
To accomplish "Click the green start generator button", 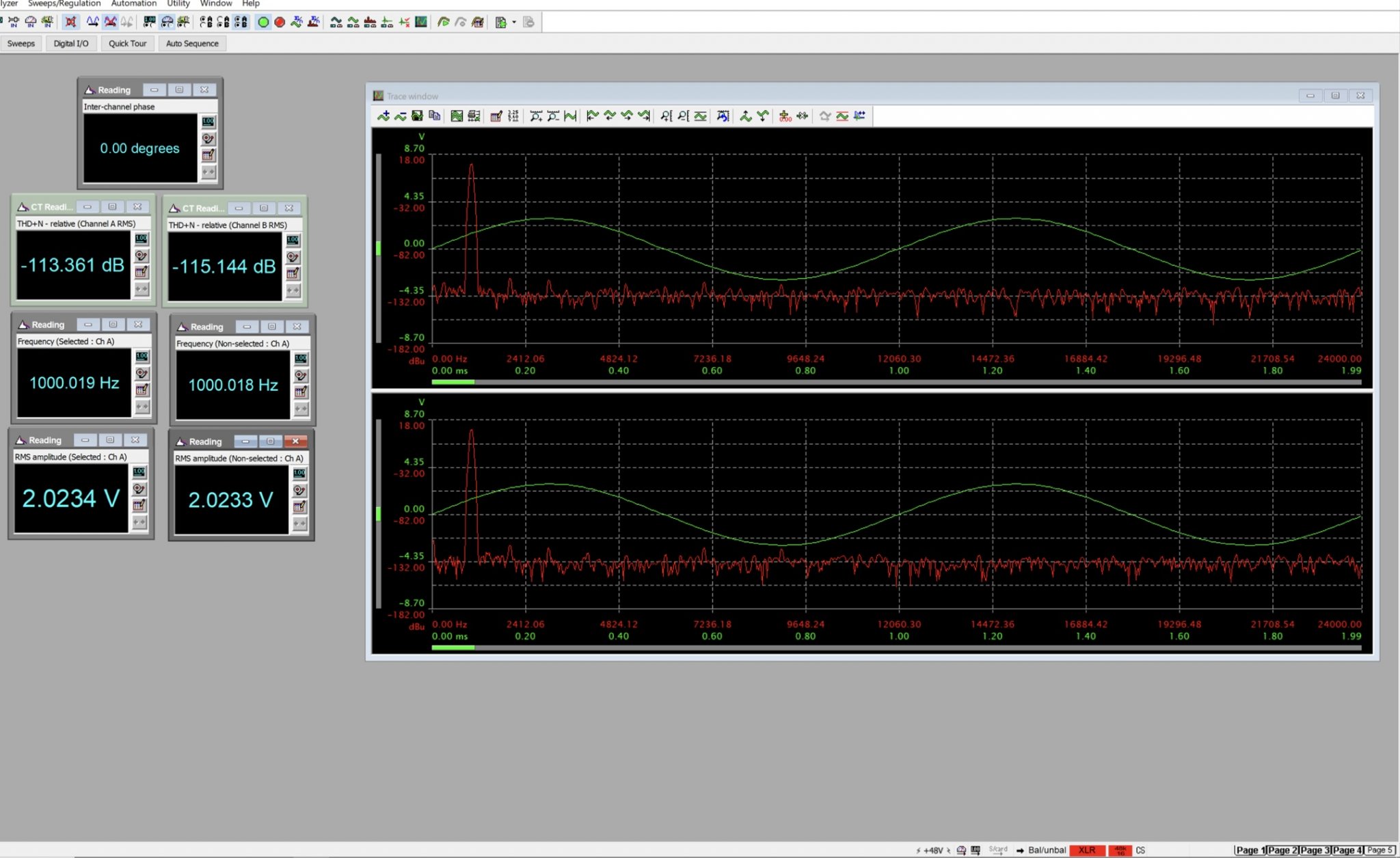I will tap(263, 22).
